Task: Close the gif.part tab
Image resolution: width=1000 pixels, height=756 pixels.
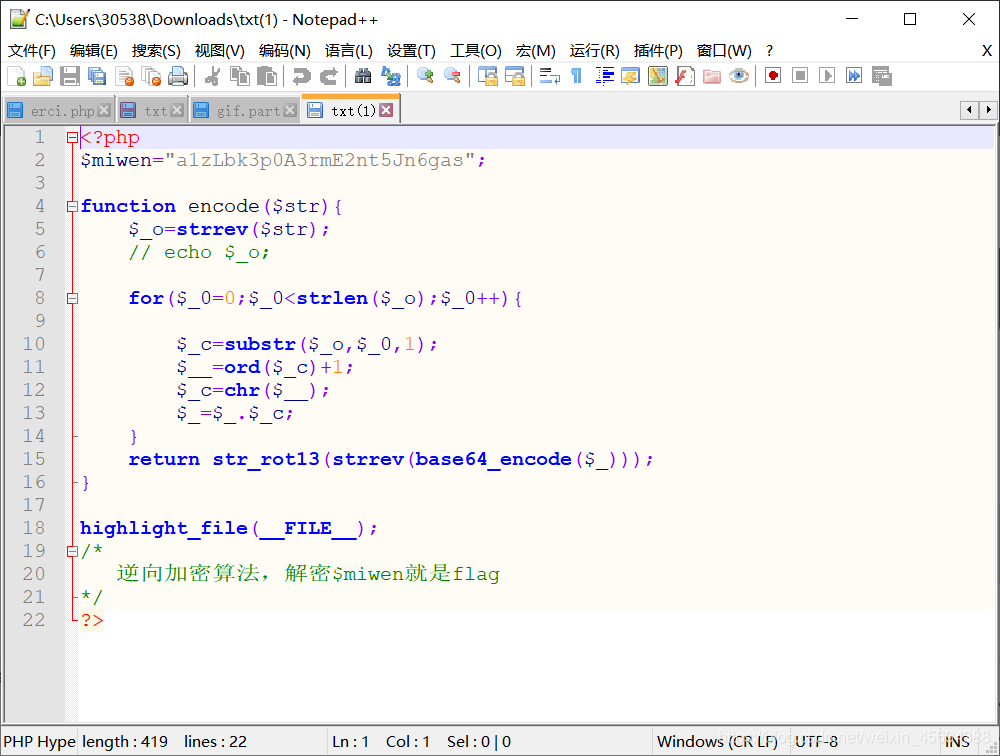Action: (290, 110)
